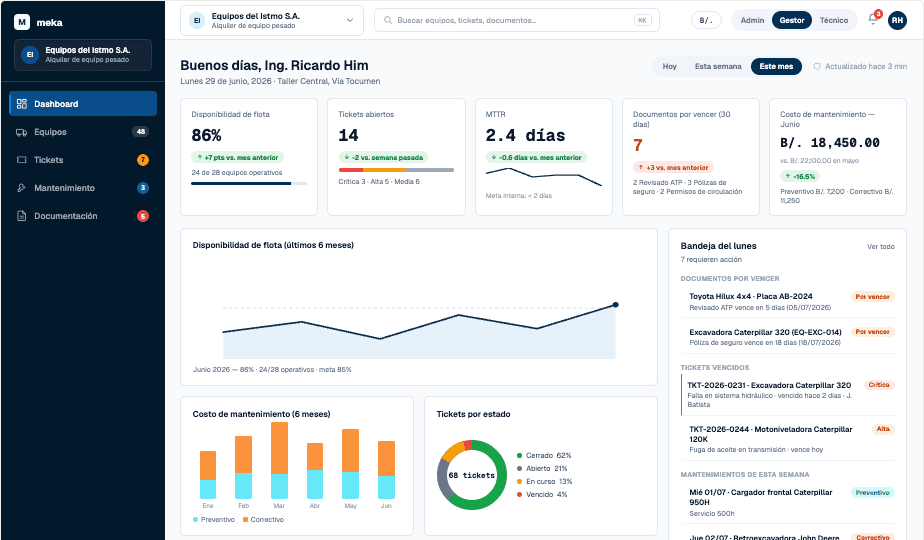Click the sidebar Equipos del Istmo company card
The image size is (924, 540).
[x=83, y=55]
